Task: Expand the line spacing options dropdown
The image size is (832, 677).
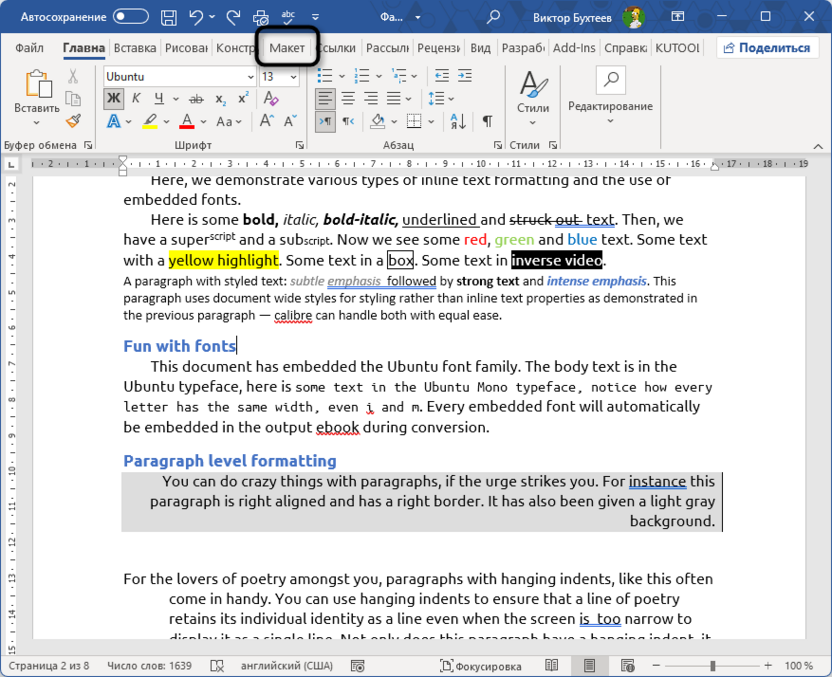Action: click(x=451, y=97)
